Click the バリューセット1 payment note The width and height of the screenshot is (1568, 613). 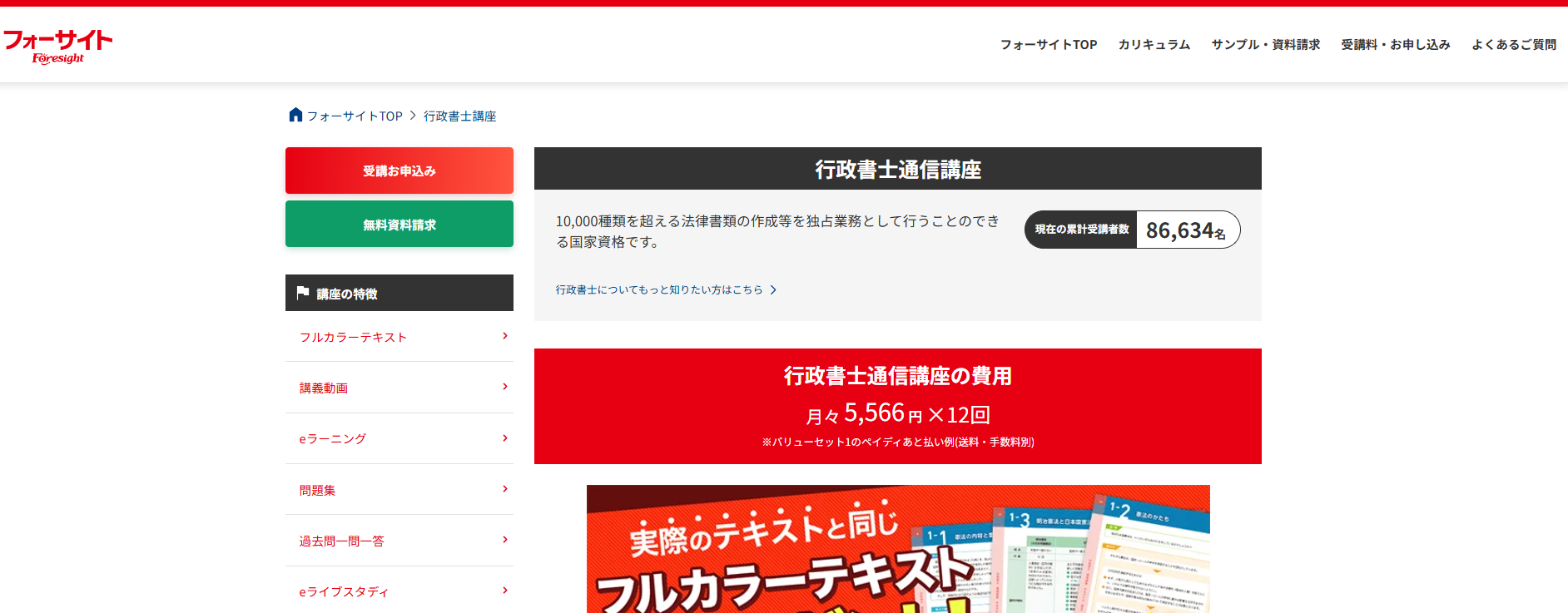point(898,442)
